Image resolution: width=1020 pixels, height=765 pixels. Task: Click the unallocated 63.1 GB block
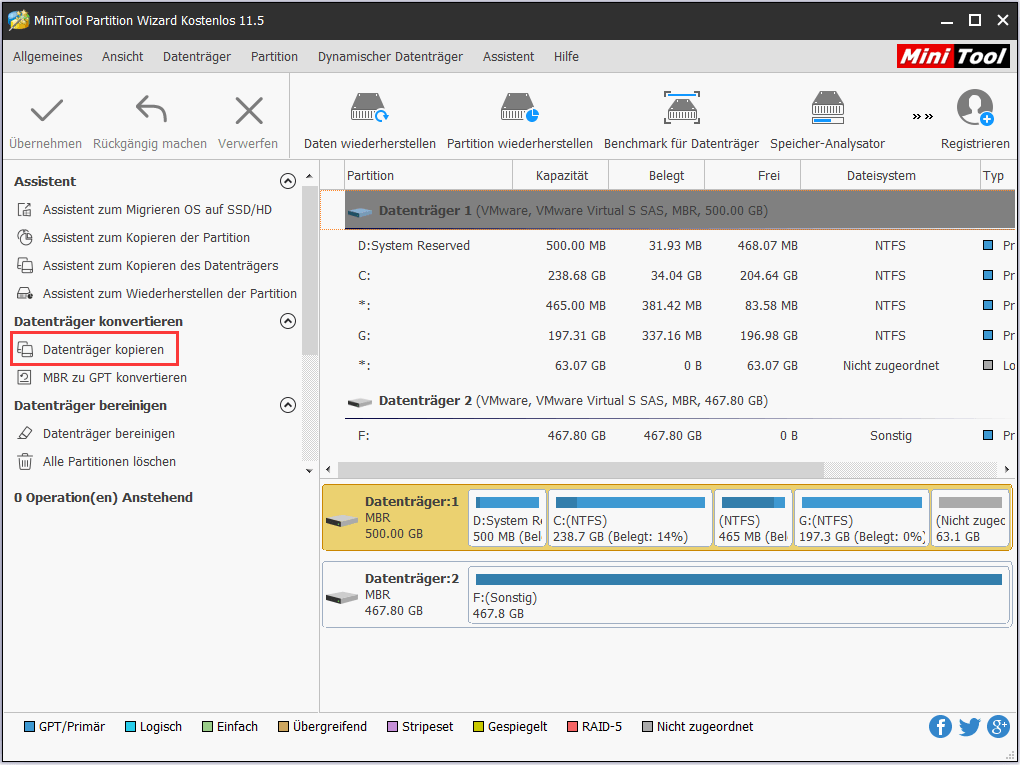pos(971,518)
